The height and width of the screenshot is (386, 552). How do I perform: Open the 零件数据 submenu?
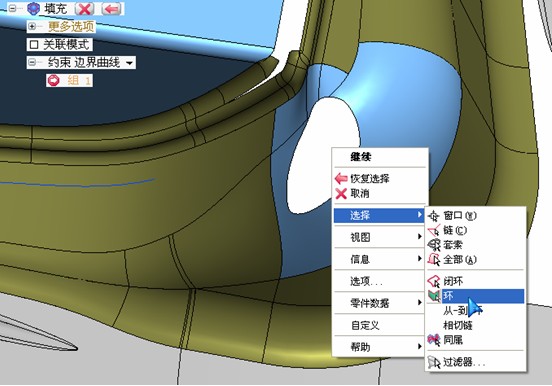click(x=380, y=303)
